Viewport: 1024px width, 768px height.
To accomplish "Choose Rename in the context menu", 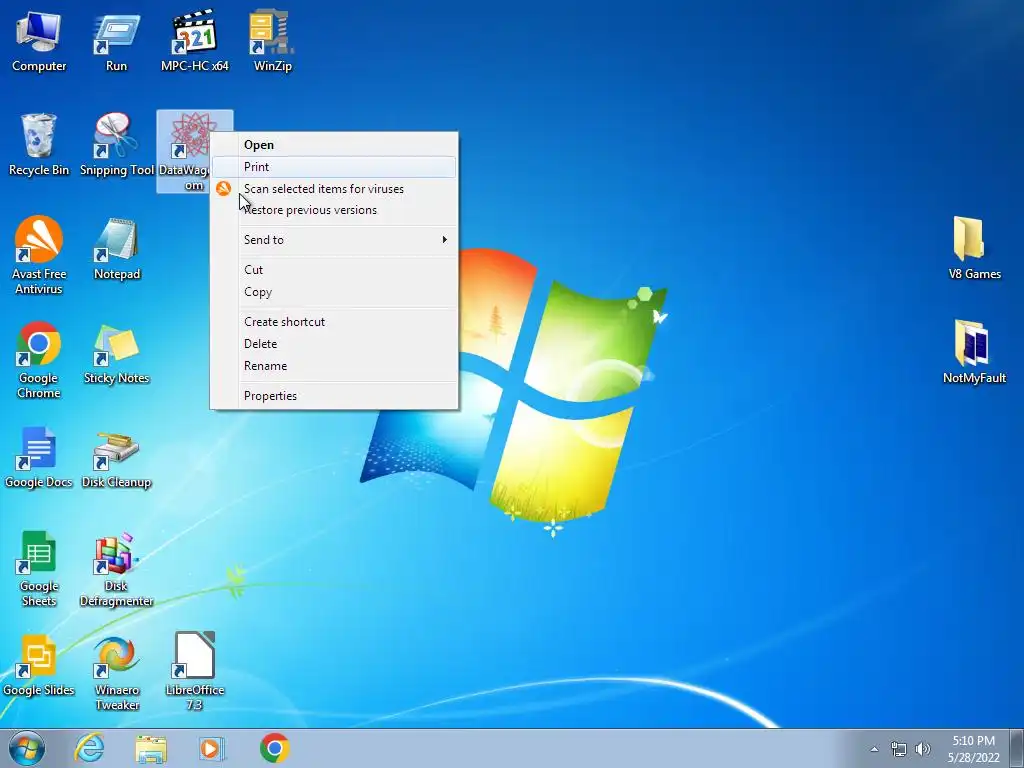I will (334, 366).
